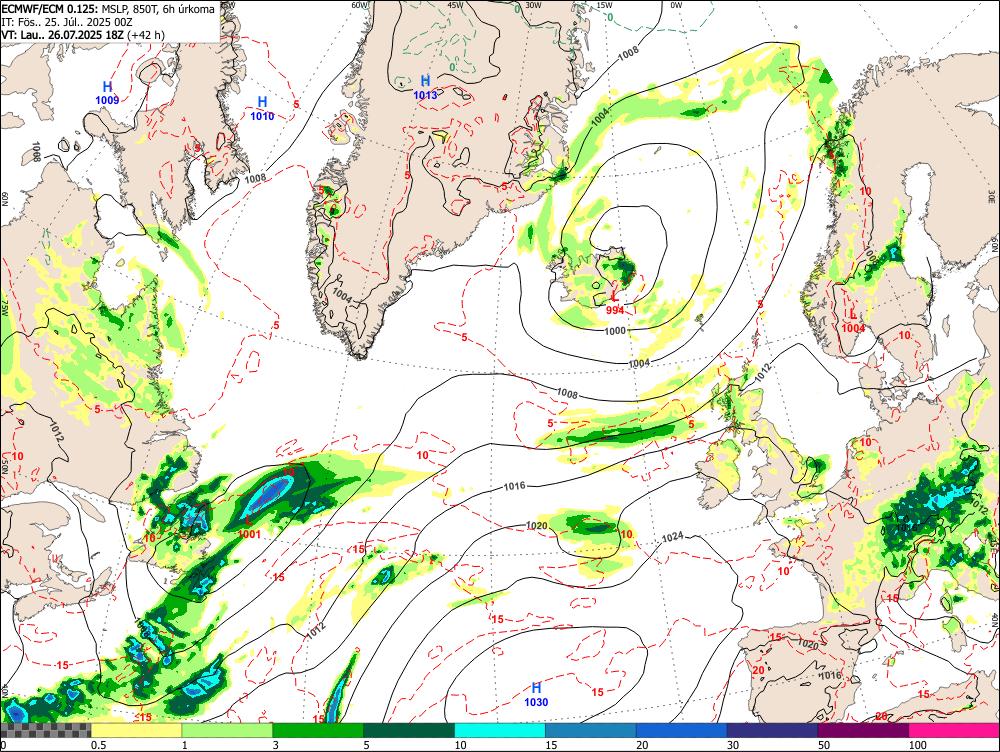Click the legend value '50'
Viewport: 1000px width, 752px height.
pyautogui.click(x=824, y=745)
